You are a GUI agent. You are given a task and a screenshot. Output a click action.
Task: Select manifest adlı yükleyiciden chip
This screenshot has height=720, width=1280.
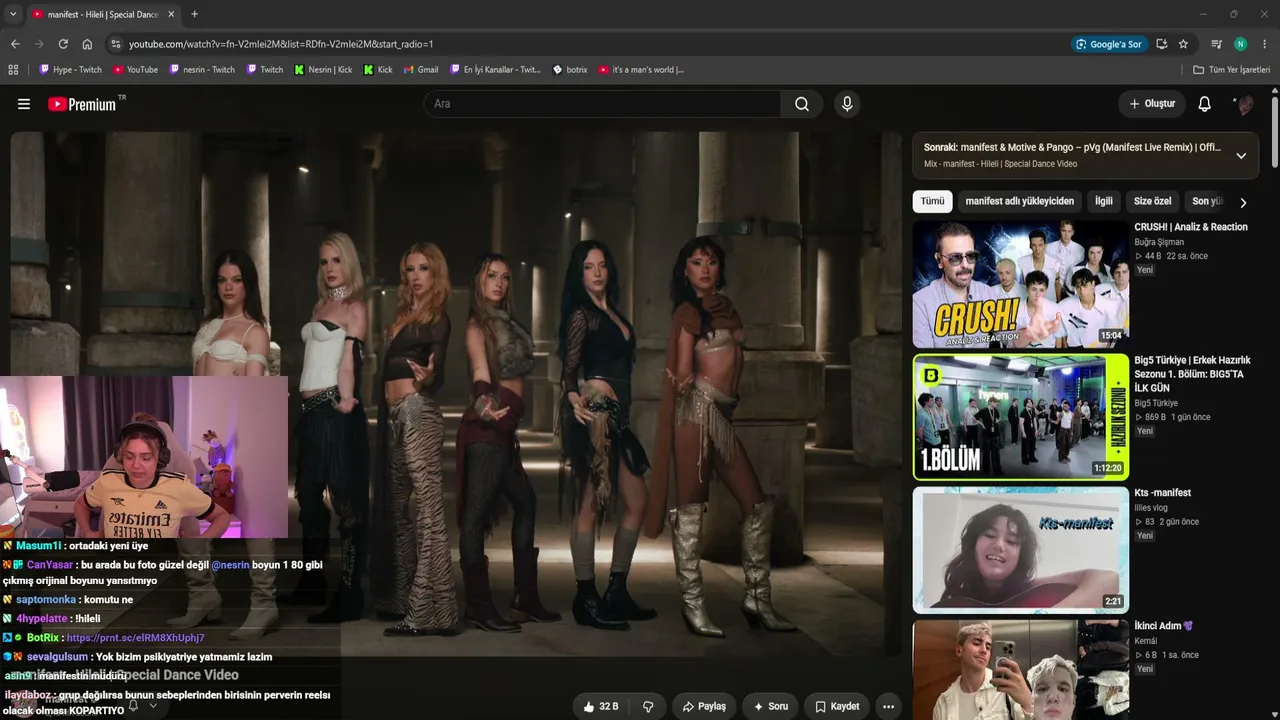[x=1019, y=201]
